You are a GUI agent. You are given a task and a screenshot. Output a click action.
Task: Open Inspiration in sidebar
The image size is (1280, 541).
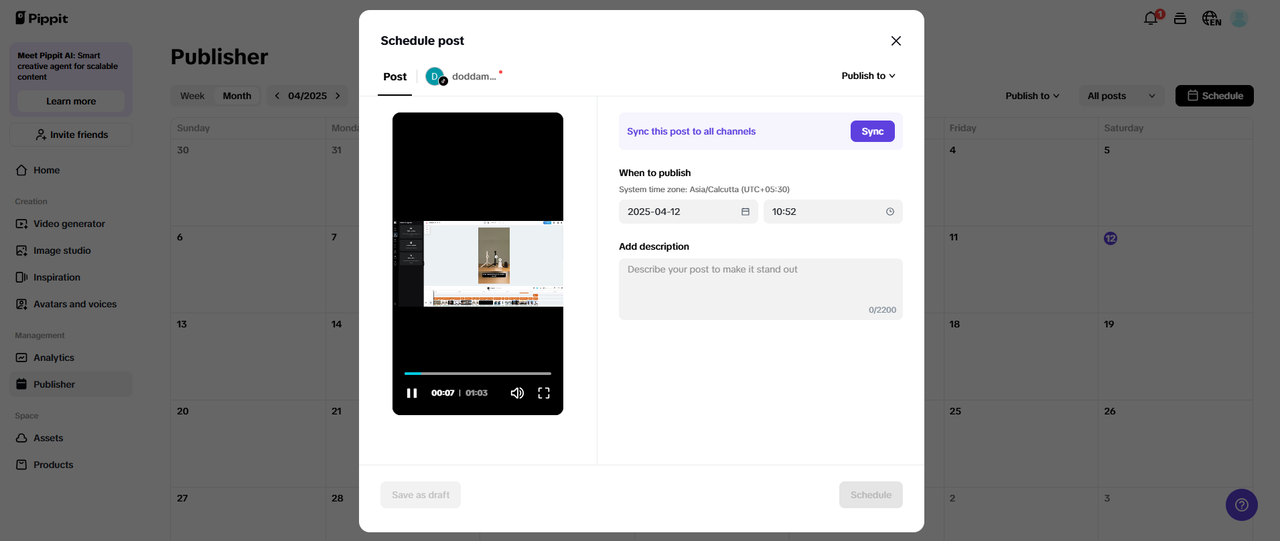pyautogui.click(x=71, y=277)
